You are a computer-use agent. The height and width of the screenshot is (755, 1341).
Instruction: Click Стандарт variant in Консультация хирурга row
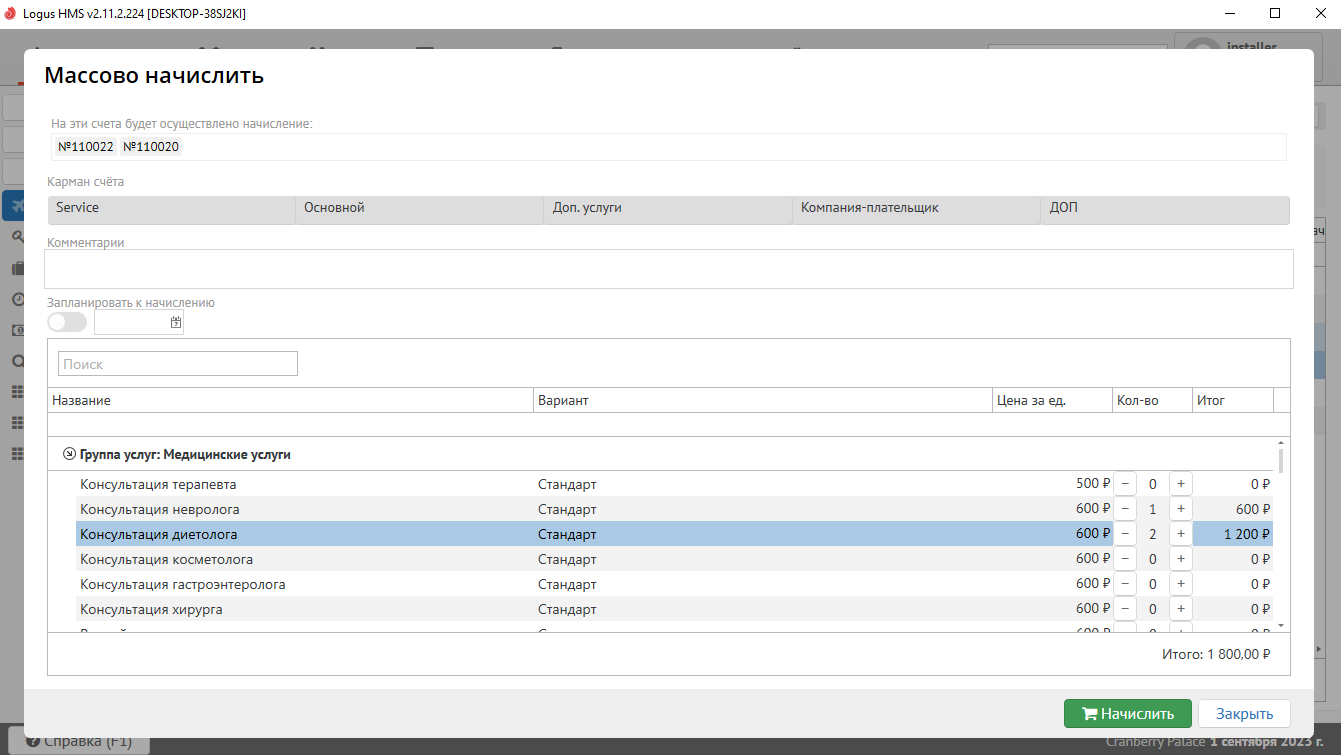coord(567,609)
